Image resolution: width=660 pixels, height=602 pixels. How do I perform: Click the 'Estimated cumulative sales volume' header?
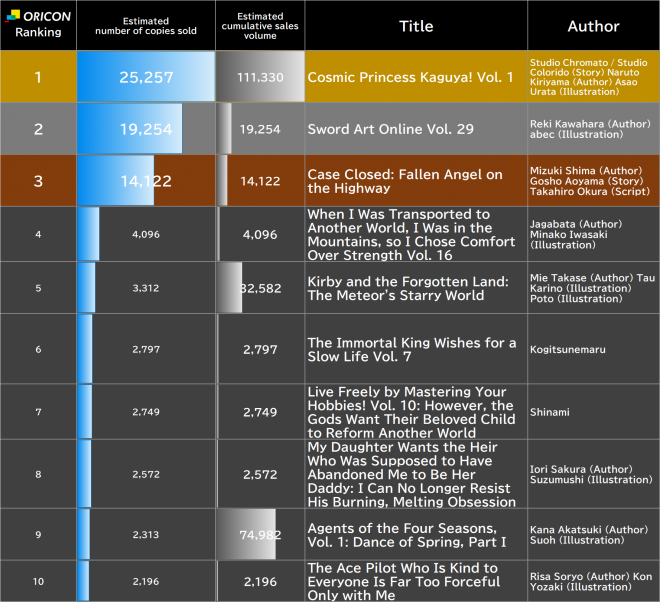point(260,26)
